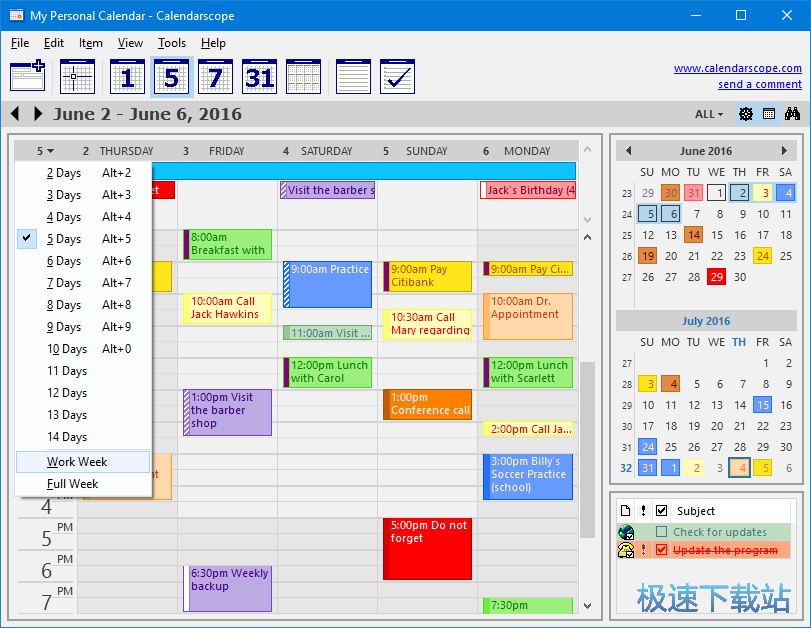Visit the www.calendarscope.com link
Screen dimensions: 811x628
pos(738,66)
